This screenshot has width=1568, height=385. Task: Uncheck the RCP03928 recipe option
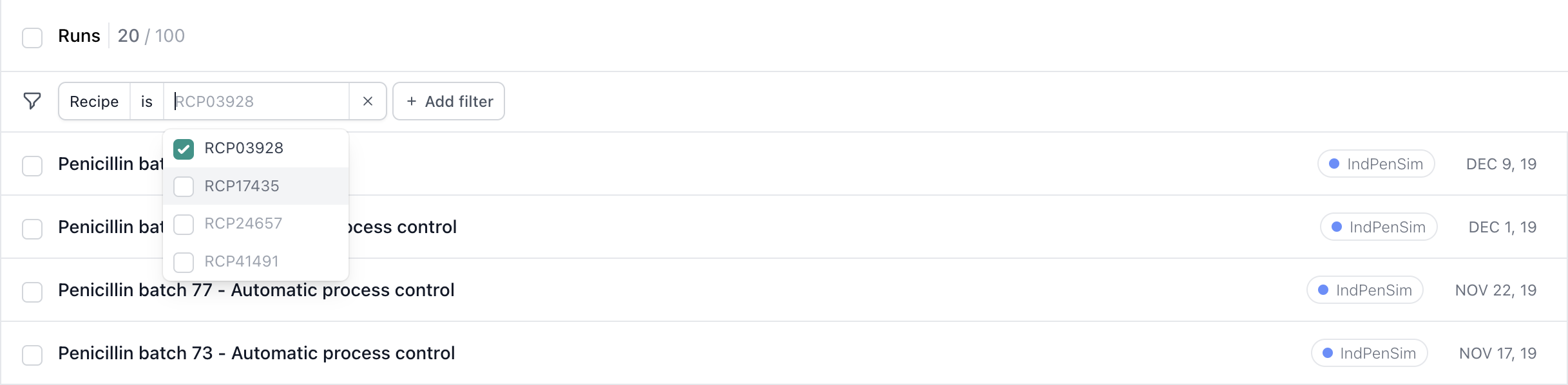coord(184,149)
